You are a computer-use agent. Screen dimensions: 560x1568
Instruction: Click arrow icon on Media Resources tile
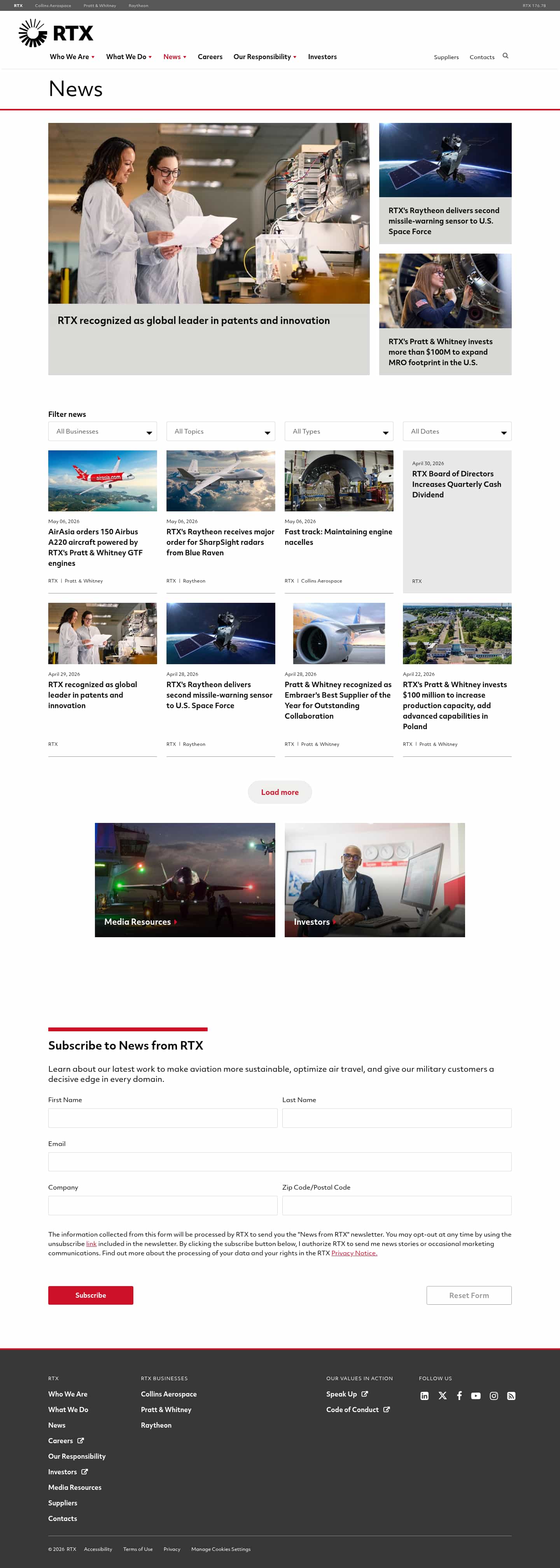[x=175, y=922]
